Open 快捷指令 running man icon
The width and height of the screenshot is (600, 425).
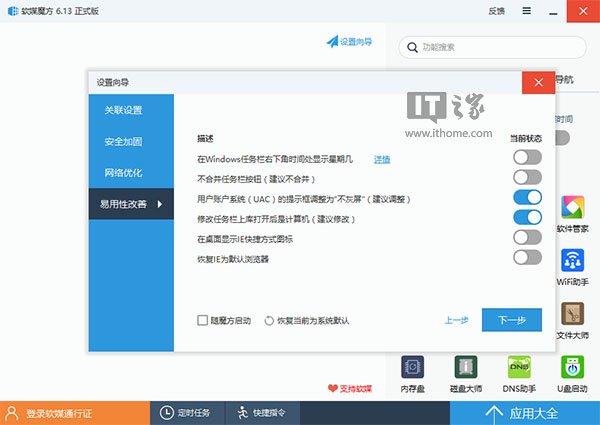click(x=243, y=413)
